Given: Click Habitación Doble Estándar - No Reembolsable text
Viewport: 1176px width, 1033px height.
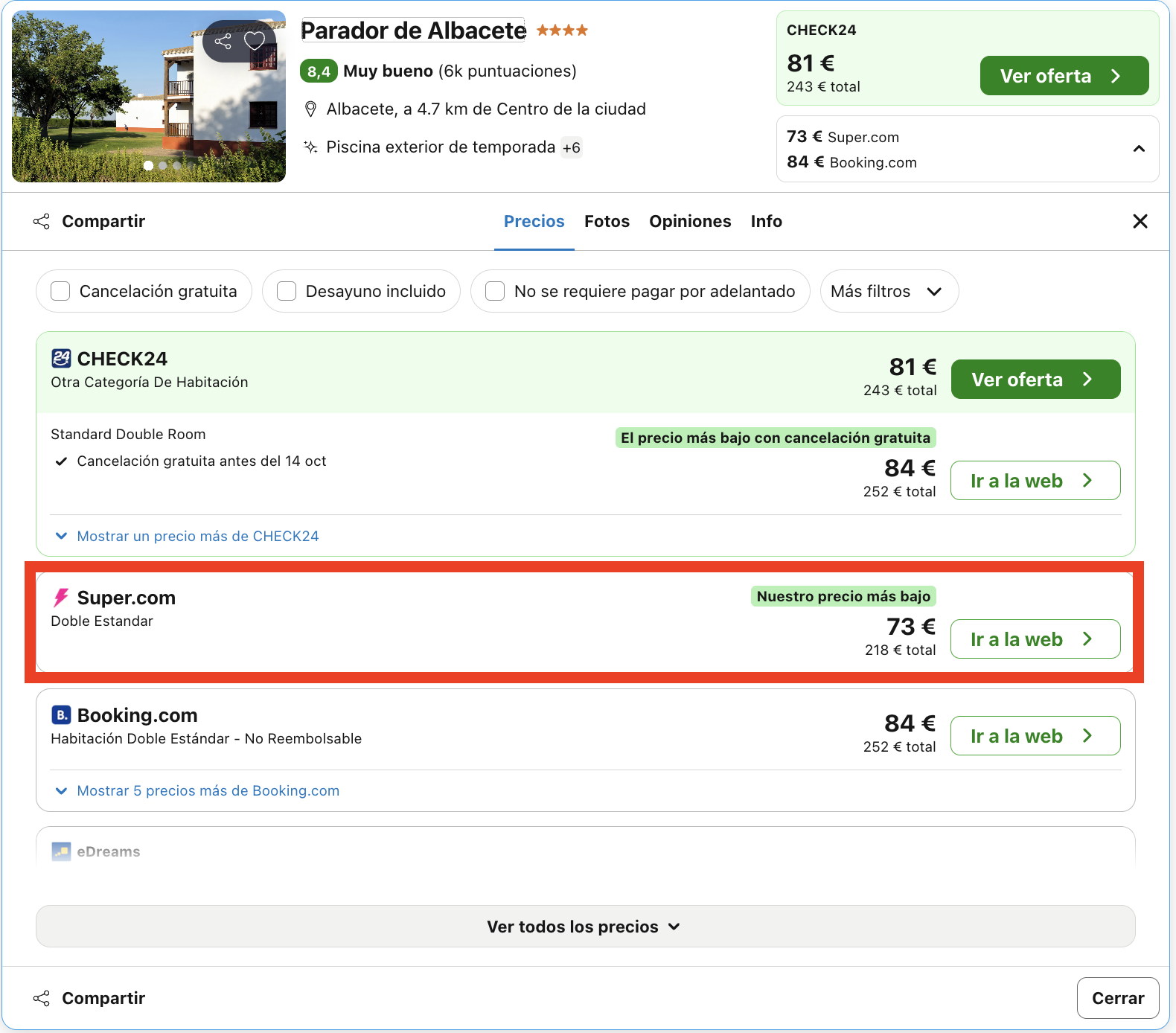Looking at the screenshot, I should coord(206,739).
